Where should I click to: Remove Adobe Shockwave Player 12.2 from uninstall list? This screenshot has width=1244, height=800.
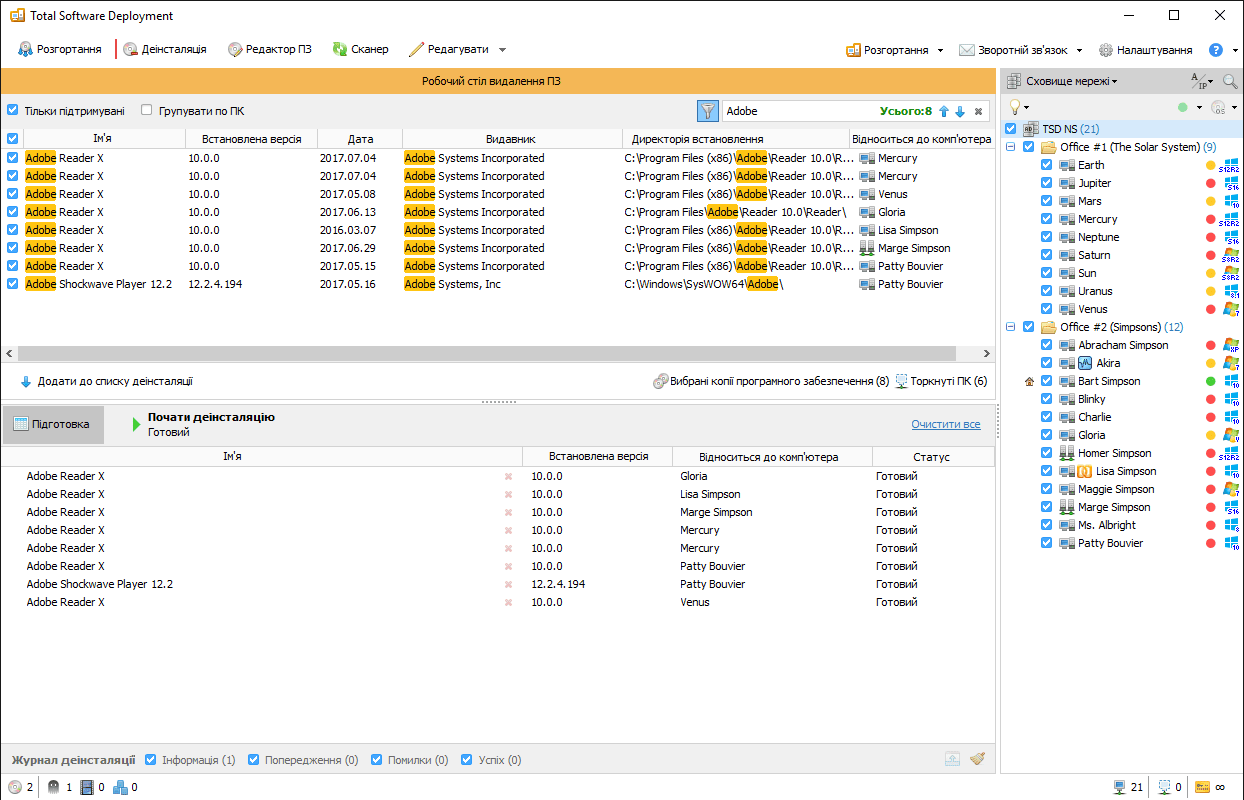coord(508,584)
